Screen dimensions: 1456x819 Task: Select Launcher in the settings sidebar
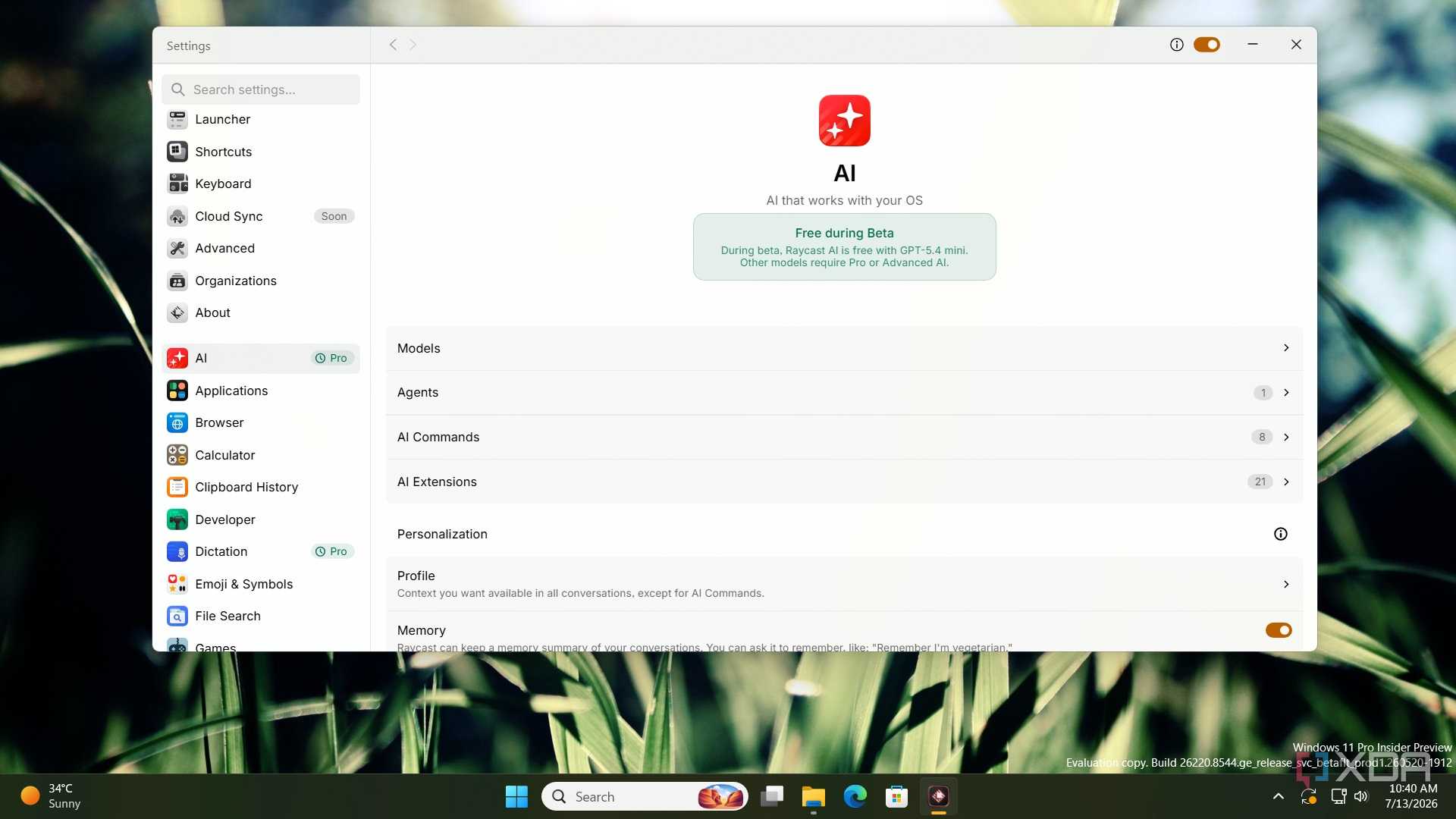coord(261,120)
